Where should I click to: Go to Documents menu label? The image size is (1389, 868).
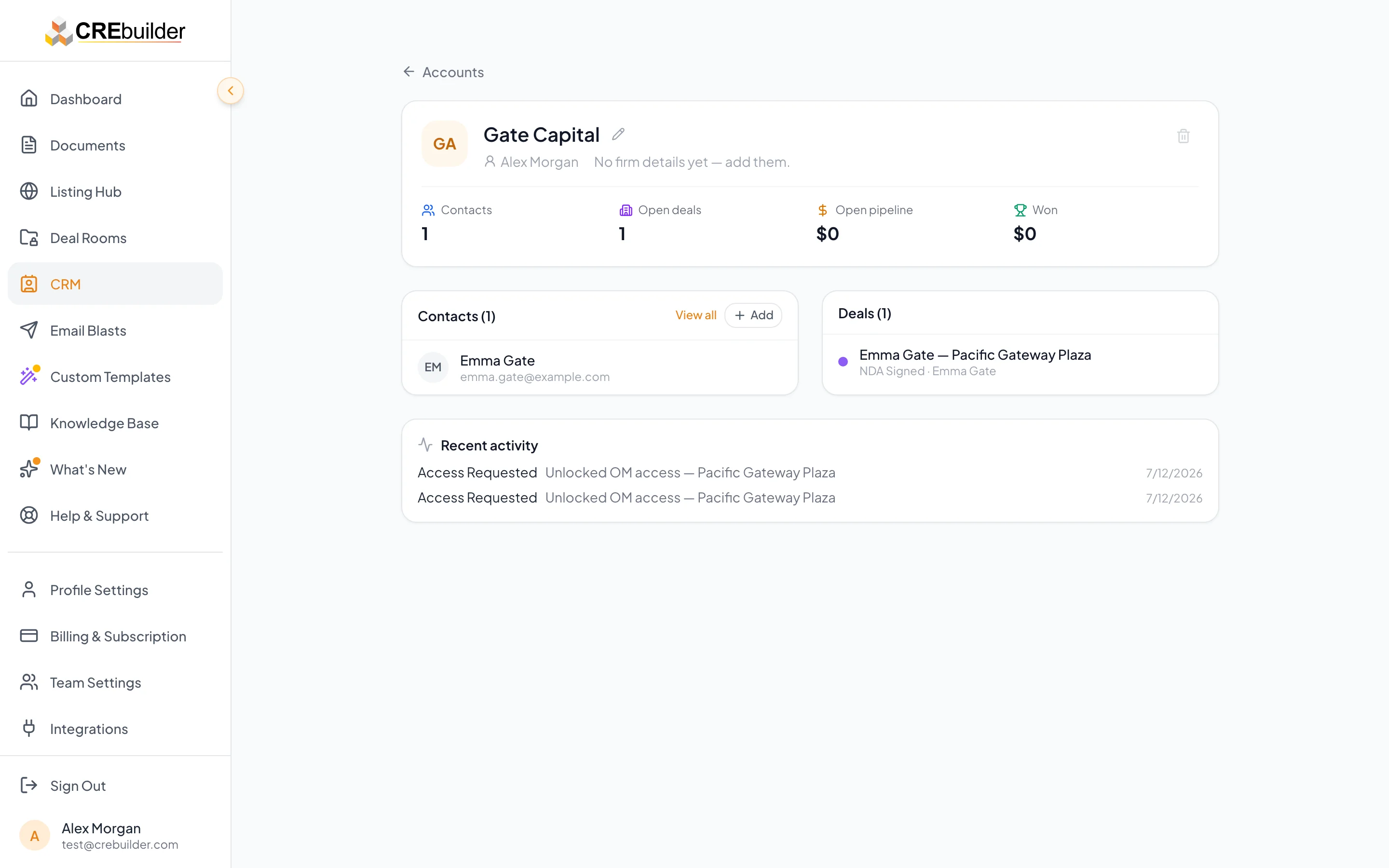click(87, 145)
